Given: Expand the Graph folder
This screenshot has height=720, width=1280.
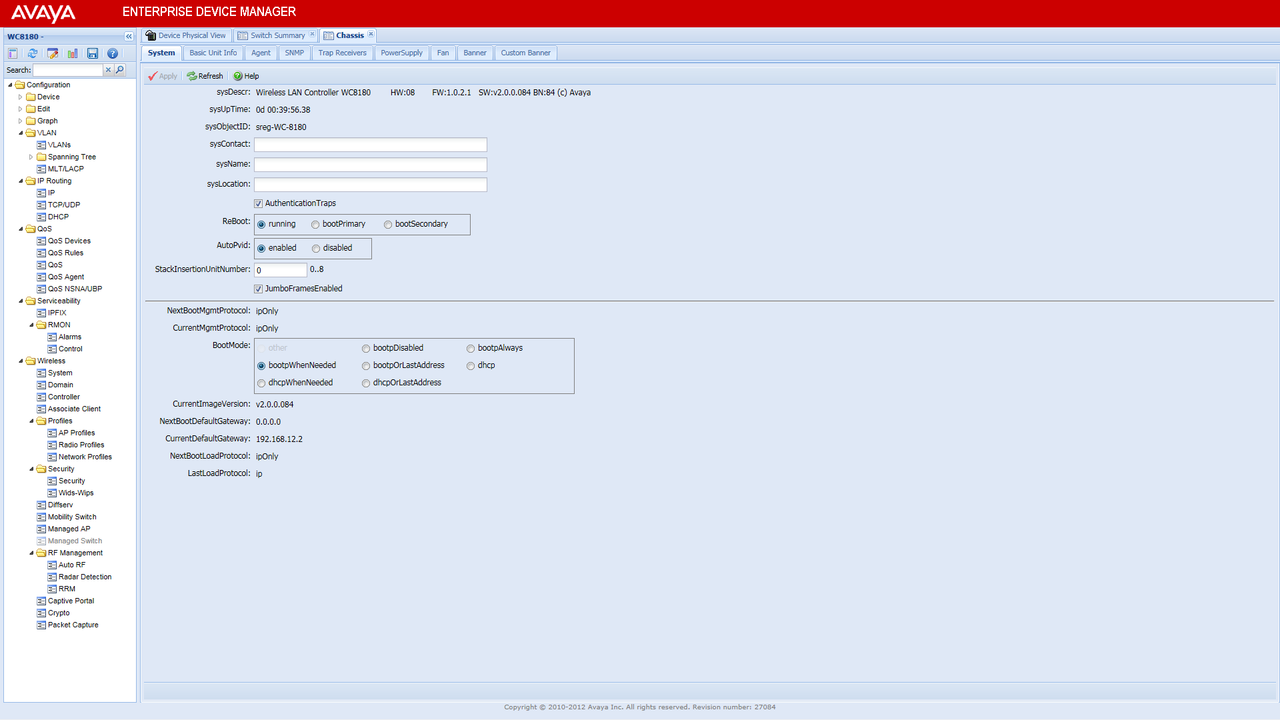Looking at the screenshot, I should pos(20,121).
